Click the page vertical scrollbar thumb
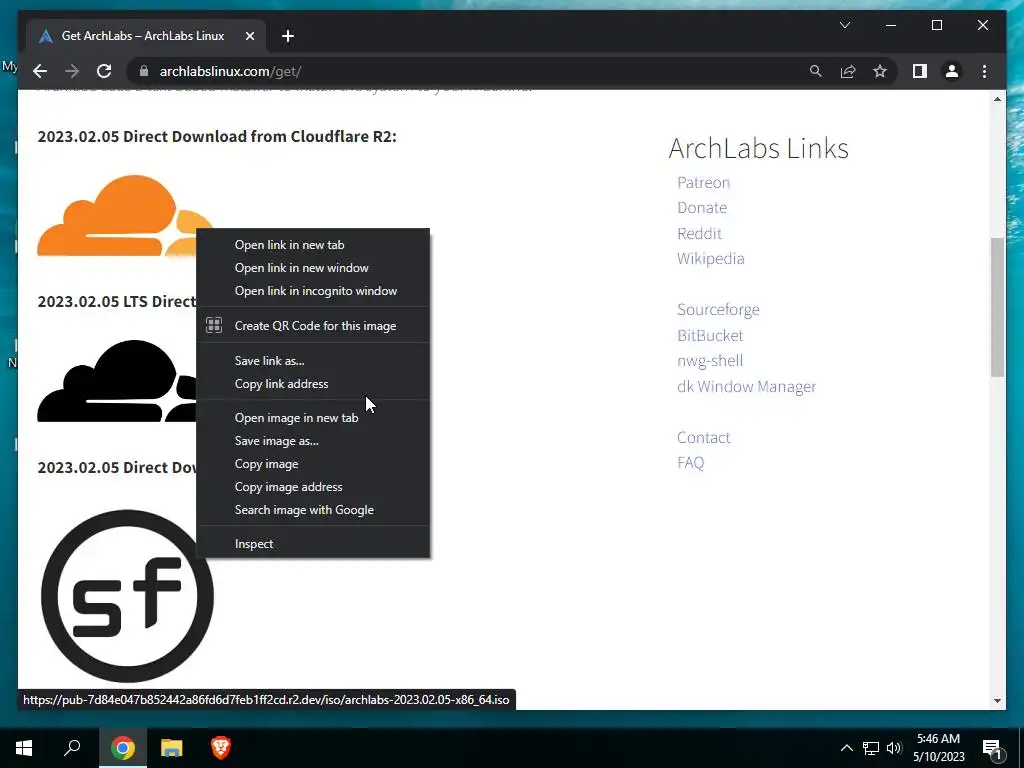The width and height of the screenshot is (1024, 768). pyautogui.click(x=997, y=307)
